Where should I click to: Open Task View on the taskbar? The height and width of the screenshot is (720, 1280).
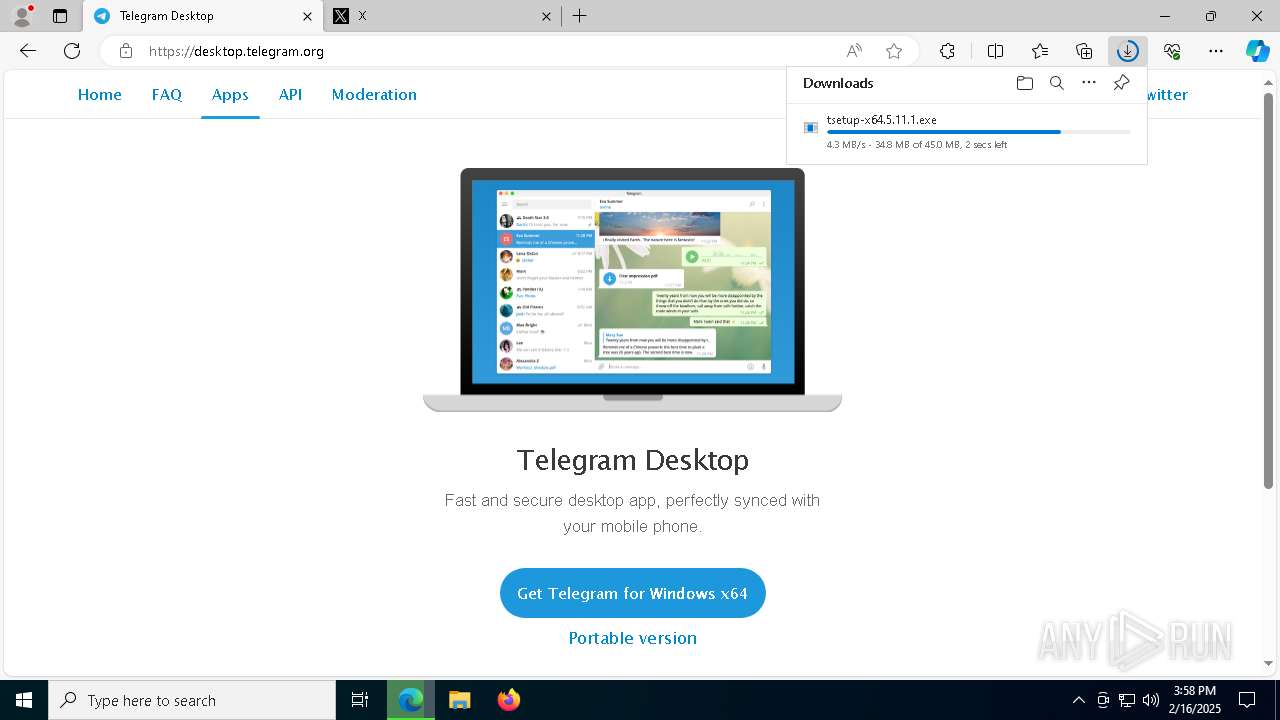click(360, 700)
